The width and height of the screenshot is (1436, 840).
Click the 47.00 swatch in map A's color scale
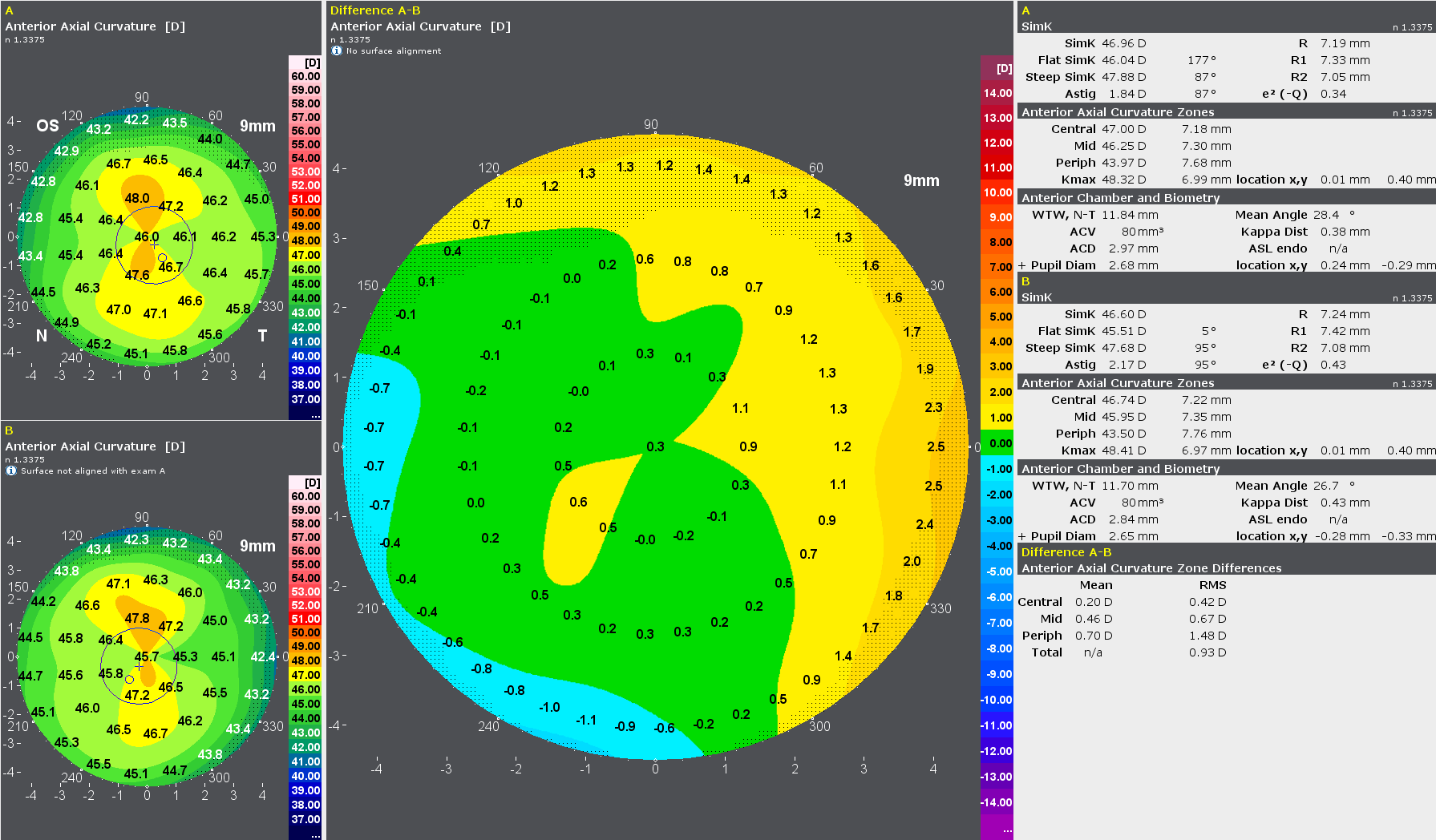coord(305,255)
